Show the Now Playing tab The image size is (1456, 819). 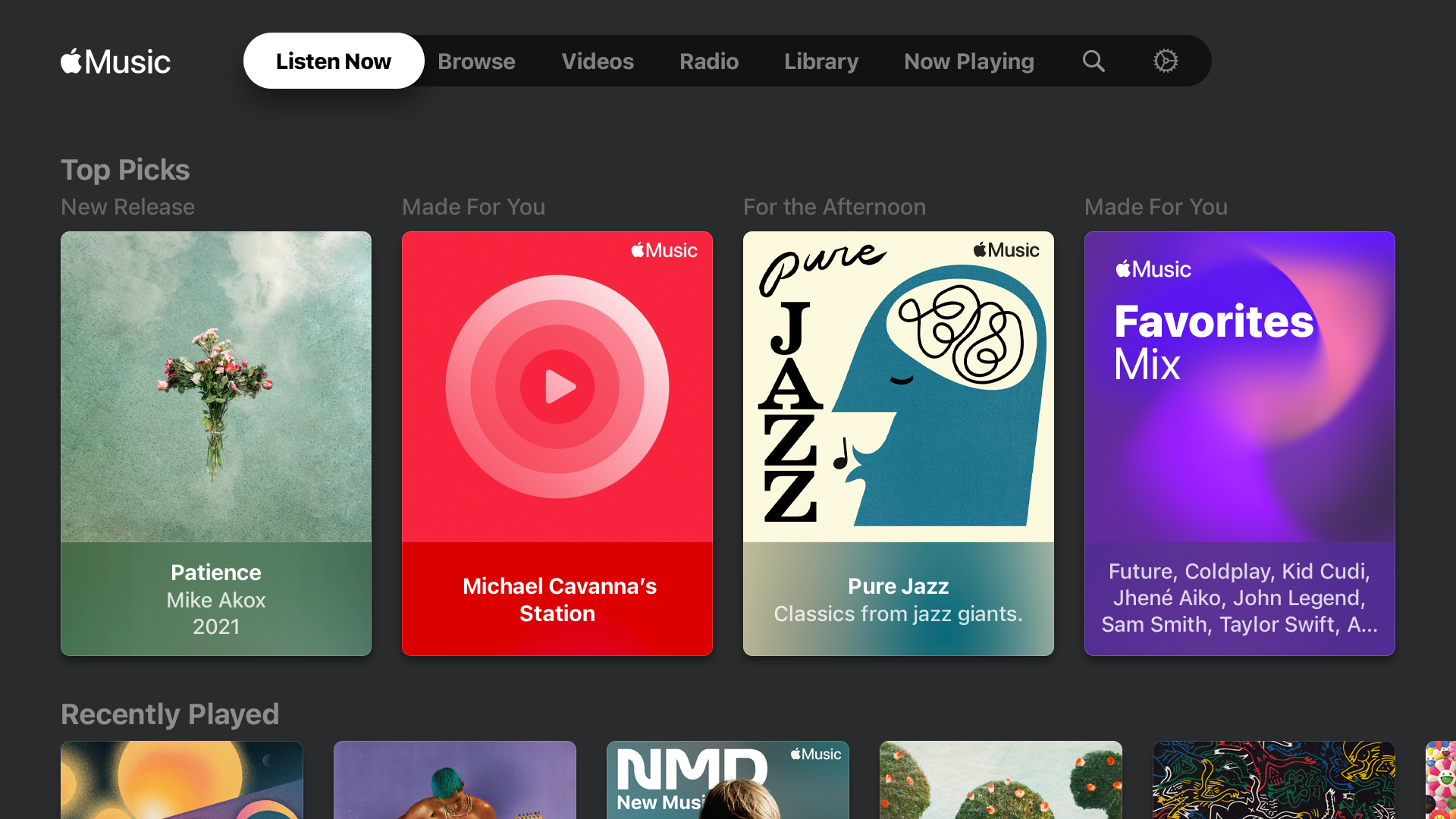coord(969,61)
